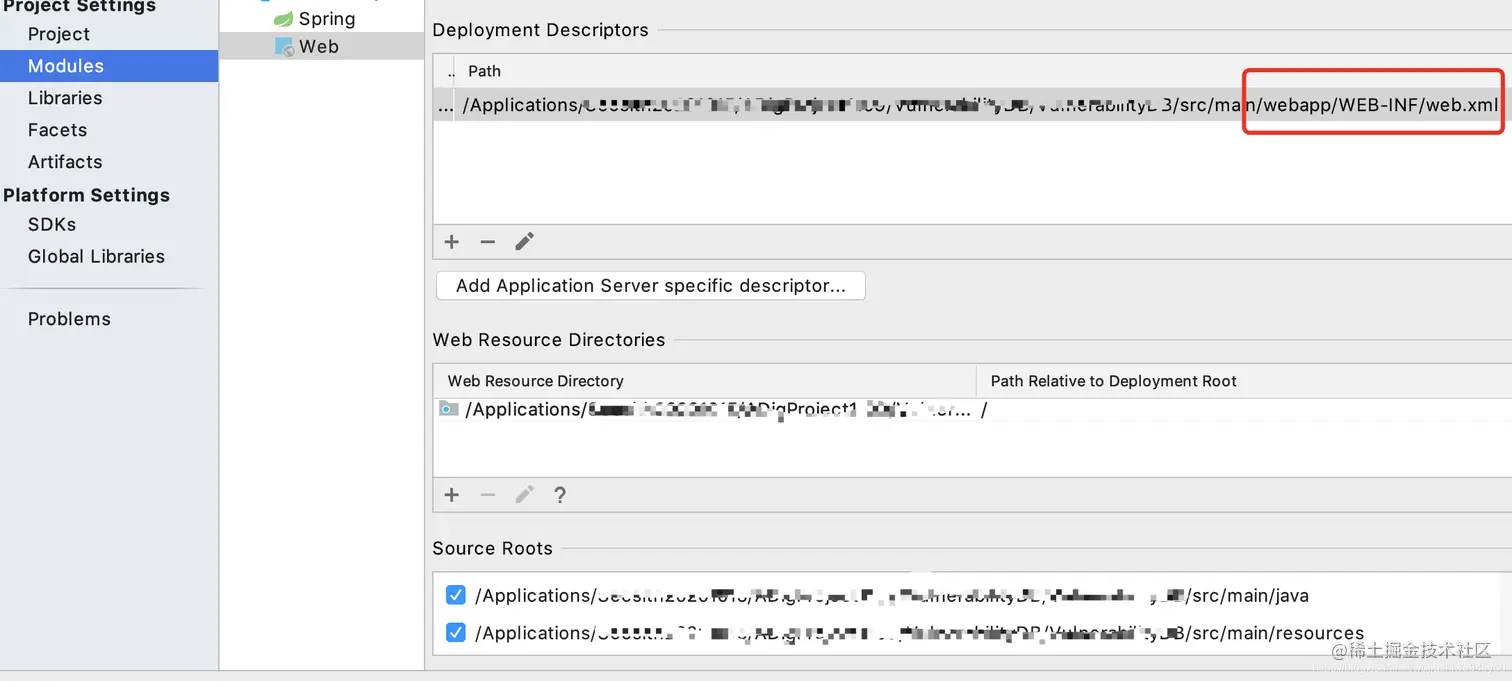1512x681 pixels.
Task: Click Add Application Server specific descriptor button
Action: tap(651, 286)
